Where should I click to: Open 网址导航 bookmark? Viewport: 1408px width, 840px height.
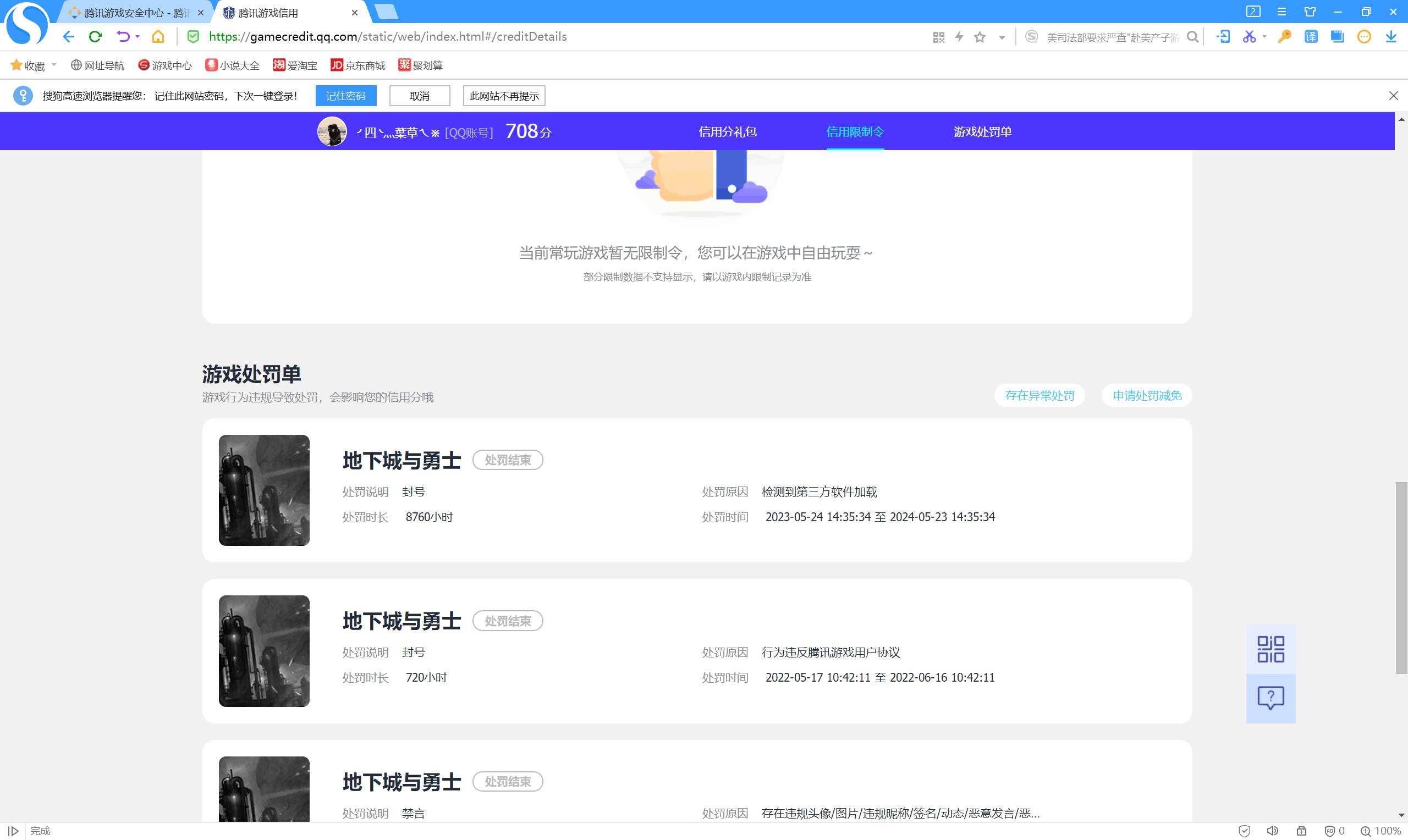click(97, 65)
